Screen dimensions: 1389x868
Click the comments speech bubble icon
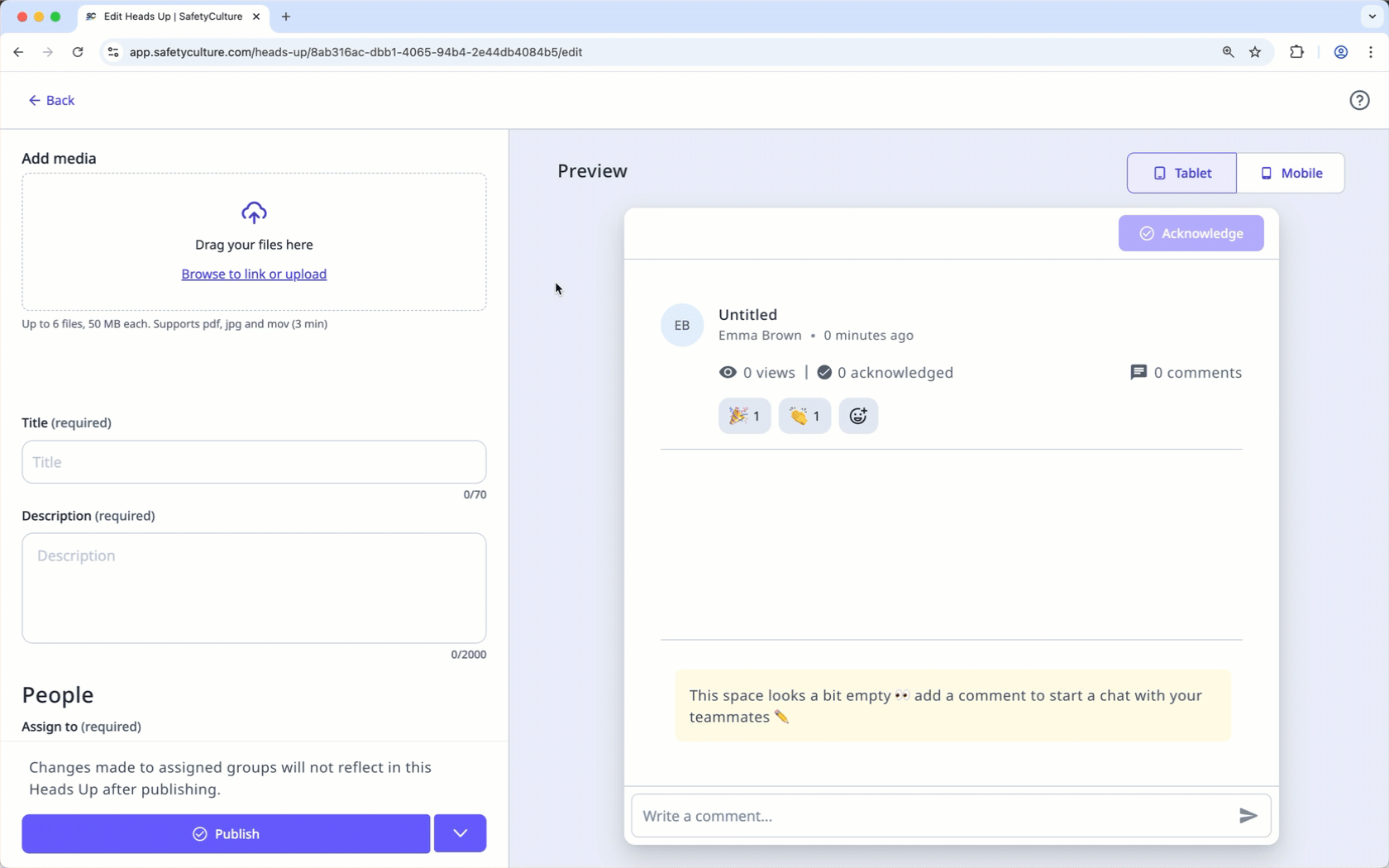click(1138, 373)
